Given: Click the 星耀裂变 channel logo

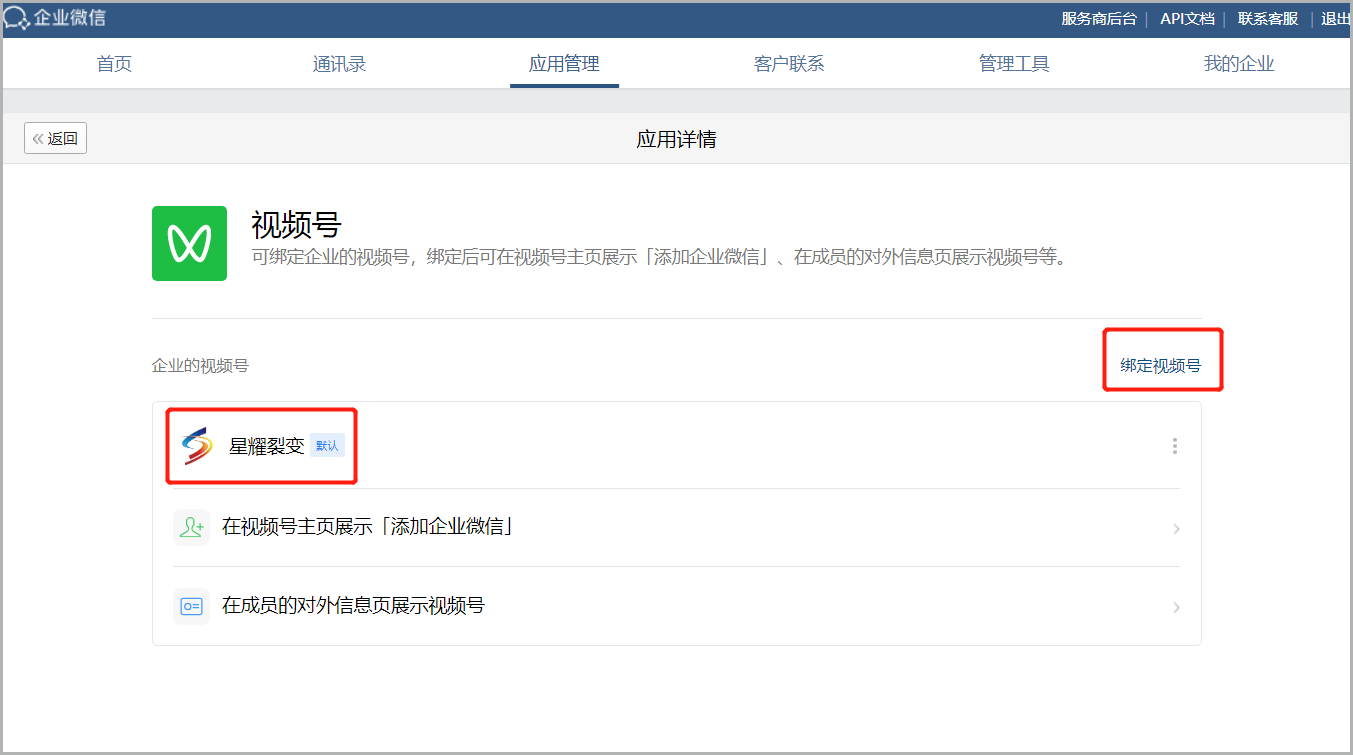Looking at the screenshot, I should [196, 446].
